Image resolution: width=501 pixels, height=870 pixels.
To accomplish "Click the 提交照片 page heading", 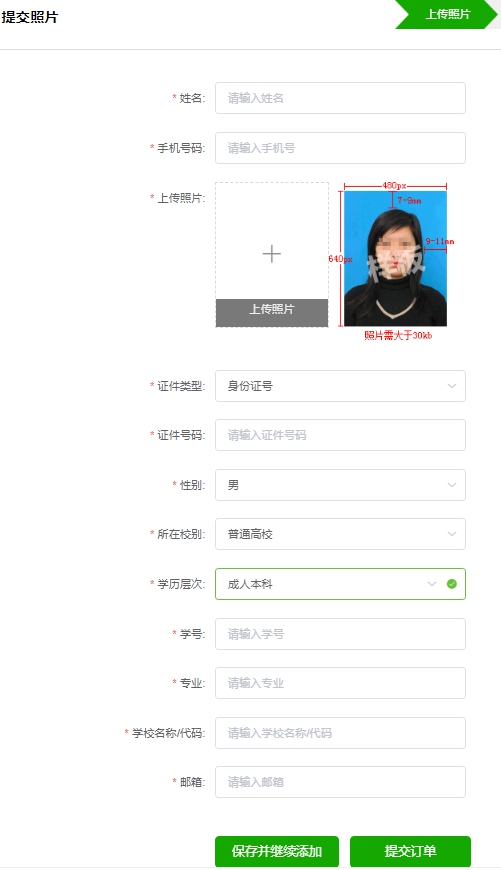I will click(29, 17).
